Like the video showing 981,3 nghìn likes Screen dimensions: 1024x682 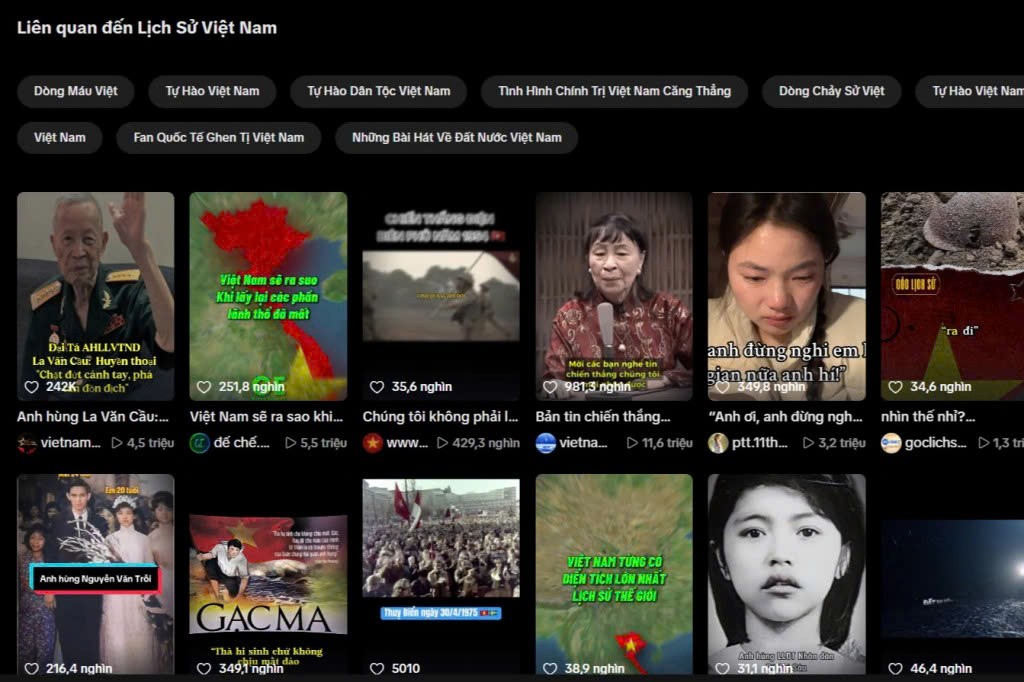click(550, 387)
